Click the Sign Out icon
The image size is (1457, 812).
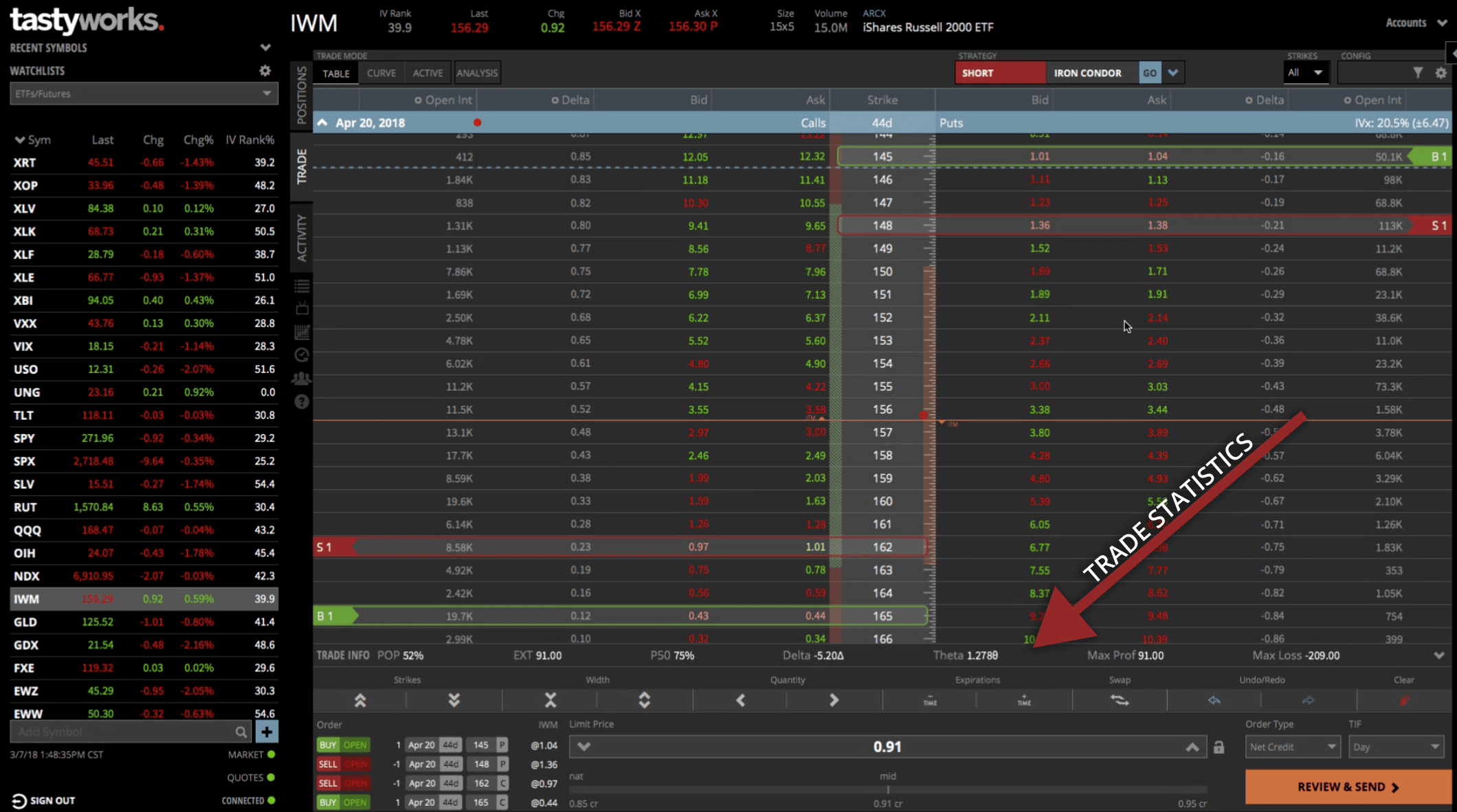19,800
